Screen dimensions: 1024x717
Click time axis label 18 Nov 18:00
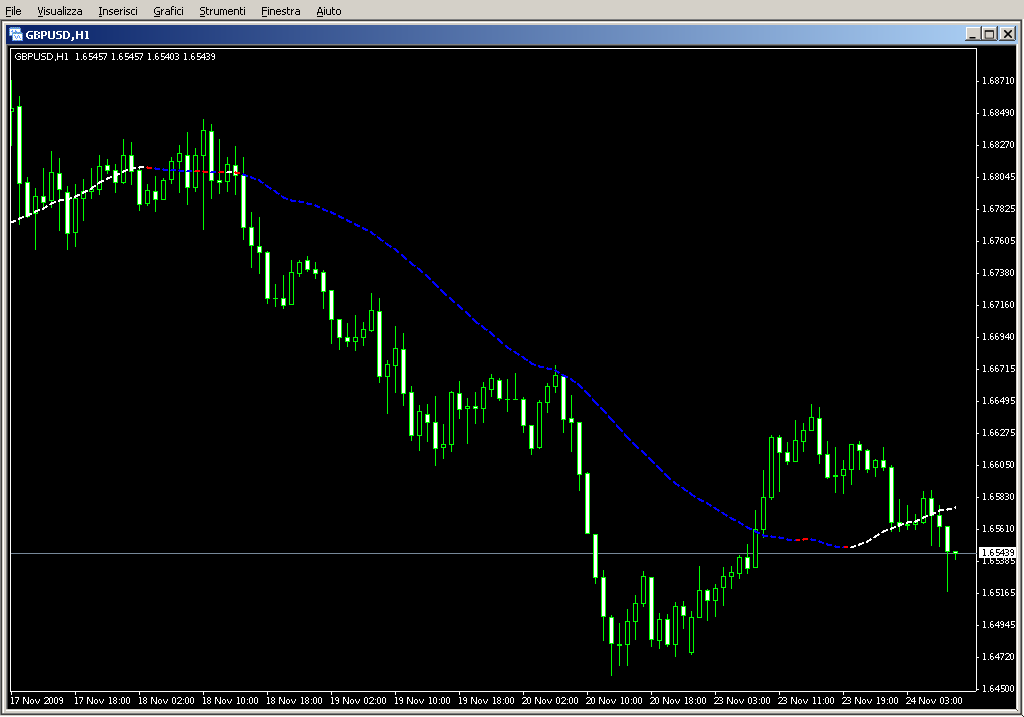(294, 701)
